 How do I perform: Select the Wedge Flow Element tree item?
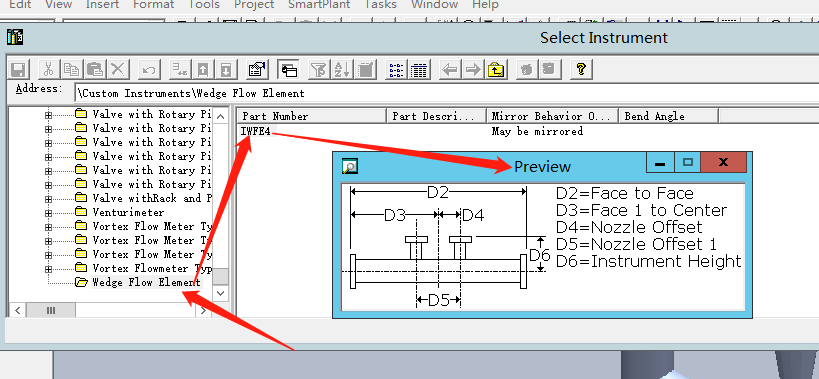(146, 282)
